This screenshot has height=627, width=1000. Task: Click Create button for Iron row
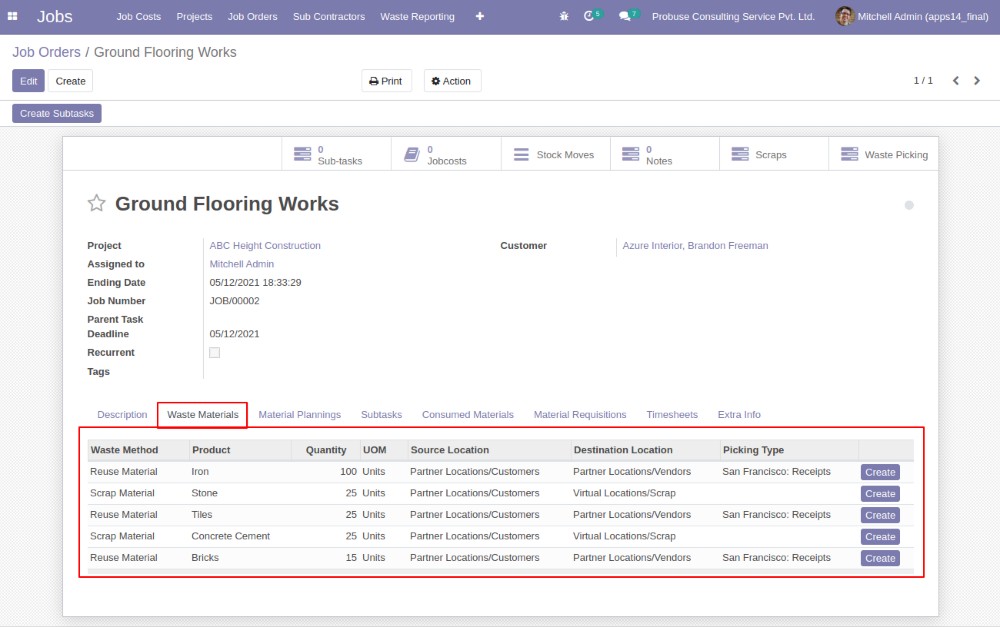point(880,472)
